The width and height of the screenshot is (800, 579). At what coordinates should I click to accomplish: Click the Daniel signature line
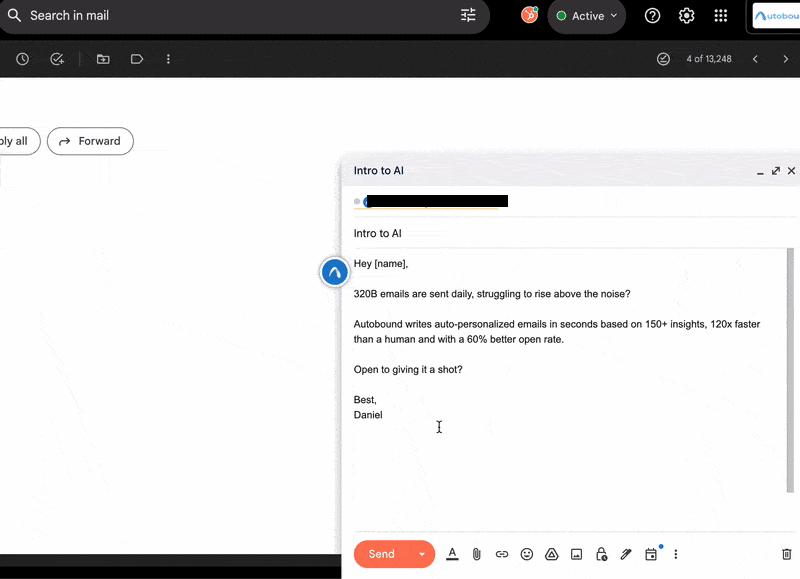coord(368,415)
